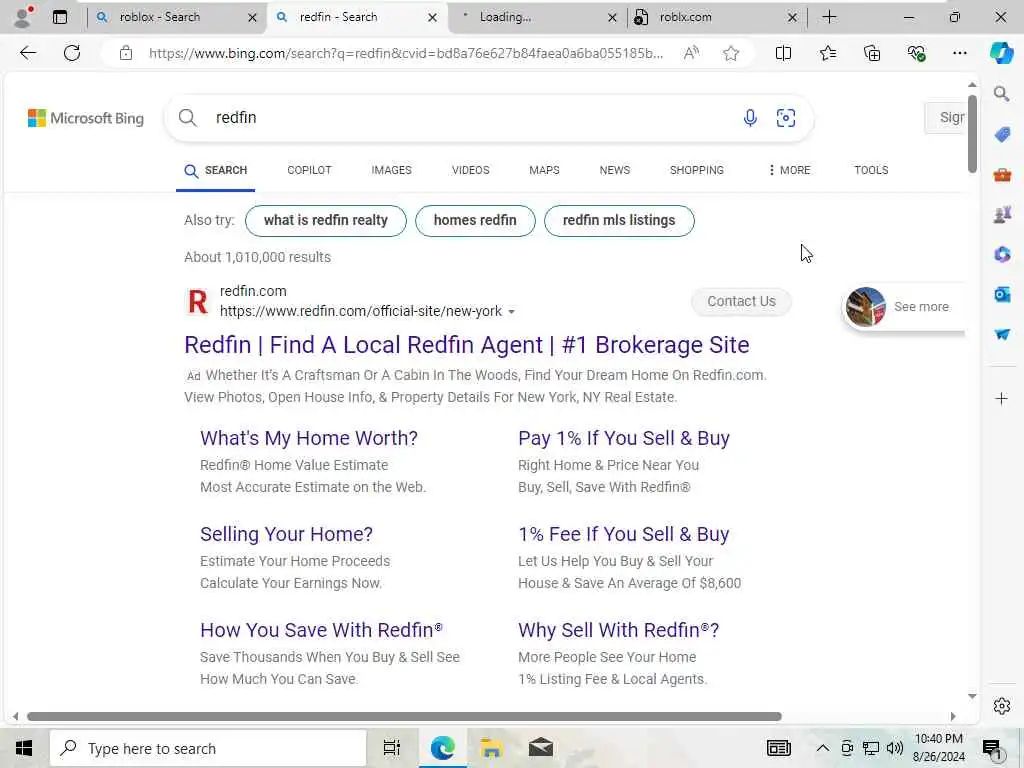Open File Explorer from the taskbar
Viewport: 1024px width, 768px height.
491,748
